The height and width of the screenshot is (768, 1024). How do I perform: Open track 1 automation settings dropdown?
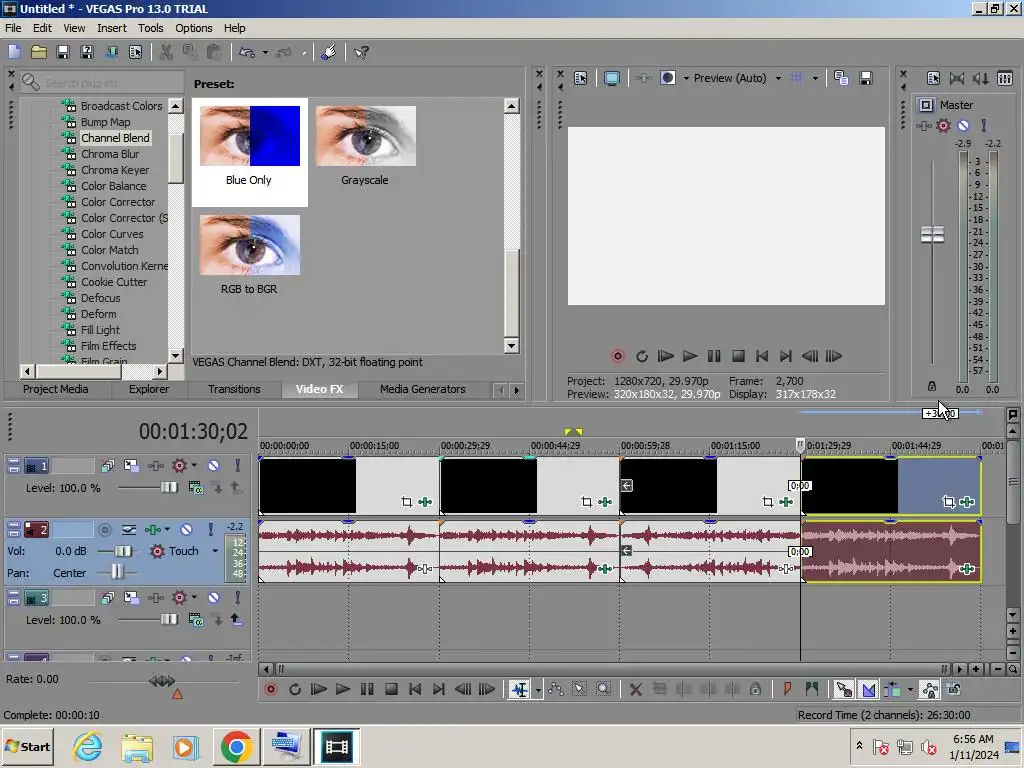point(194,466)
